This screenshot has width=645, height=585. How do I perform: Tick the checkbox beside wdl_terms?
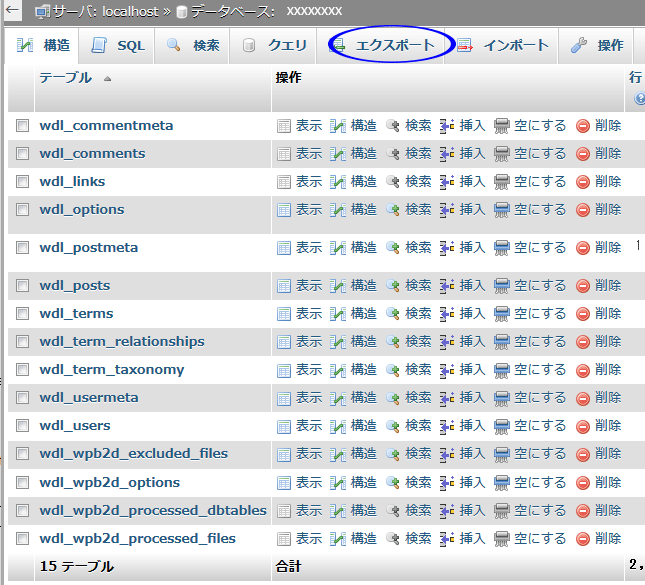click(23, 314)
